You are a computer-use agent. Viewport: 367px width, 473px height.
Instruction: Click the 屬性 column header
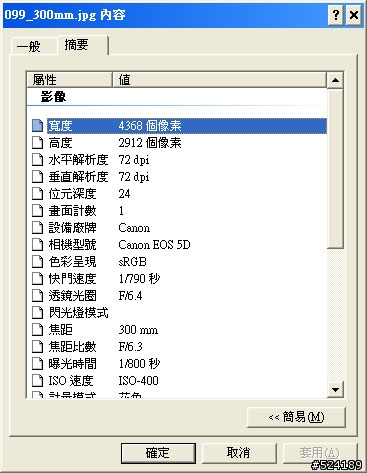tap(69, 80)
